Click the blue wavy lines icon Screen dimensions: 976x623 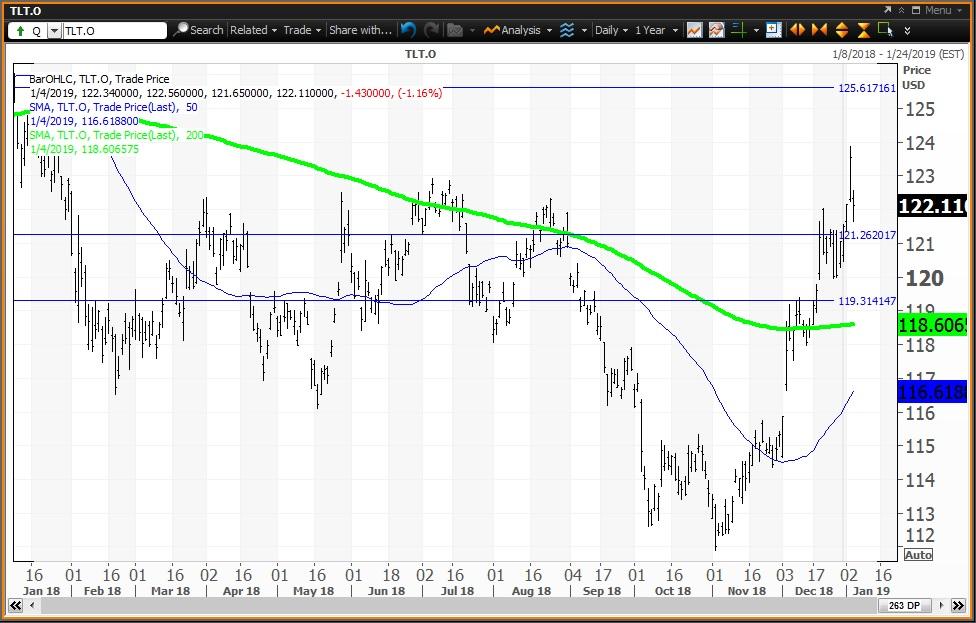tap(566, 30)
